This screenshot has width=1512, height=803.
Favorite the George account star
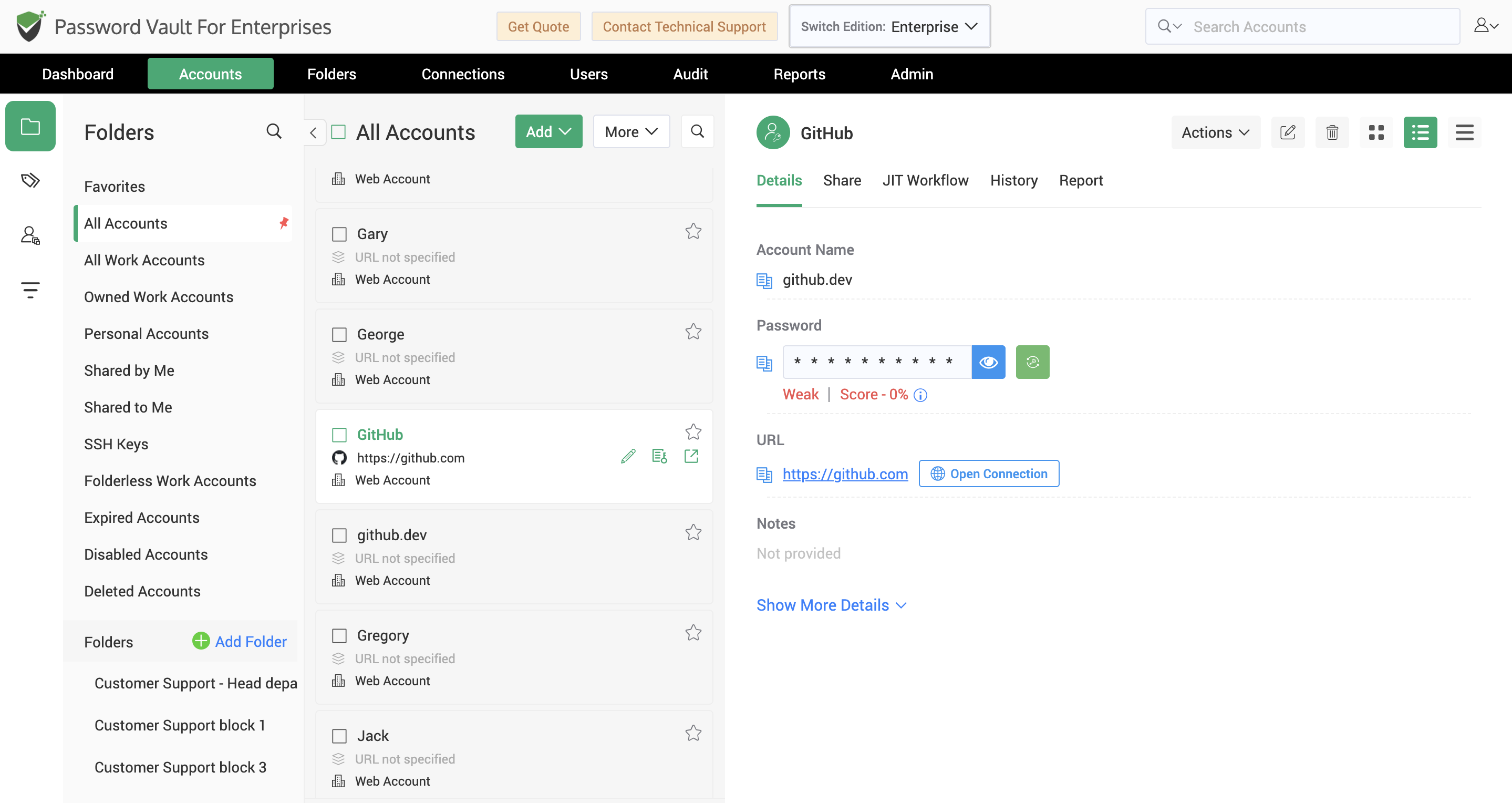tap(693, 332)
